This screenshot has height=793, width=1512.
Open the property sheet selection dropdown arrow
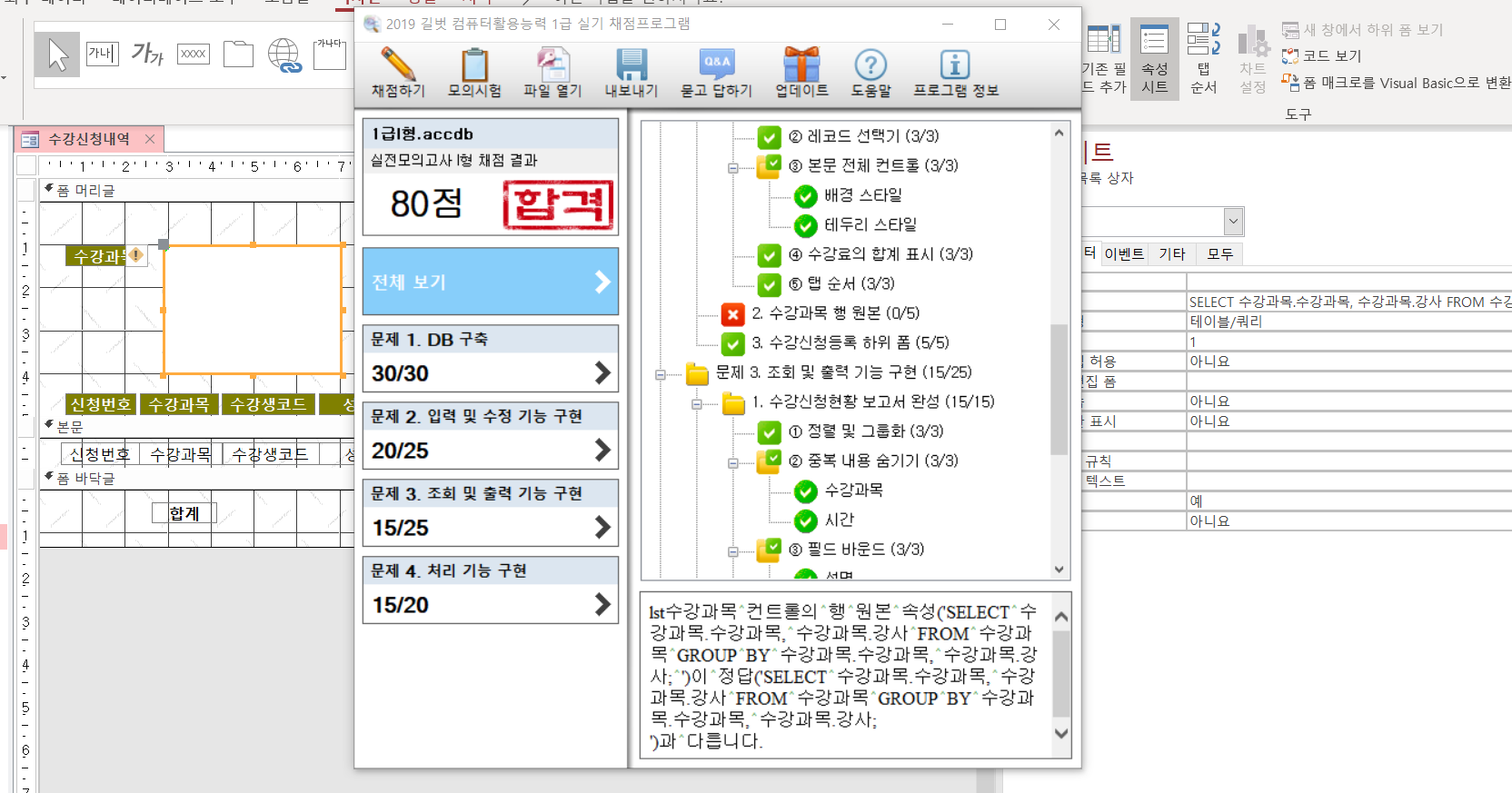click(x=1233, y=221)
